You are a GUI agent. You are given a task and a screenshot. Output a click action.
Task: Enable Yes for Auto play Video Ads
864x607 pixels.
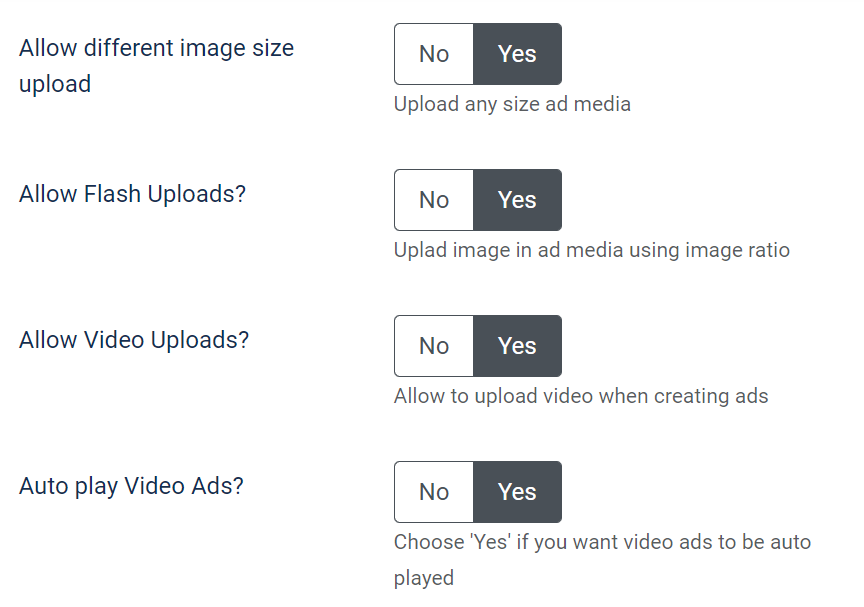pos(517,492)
